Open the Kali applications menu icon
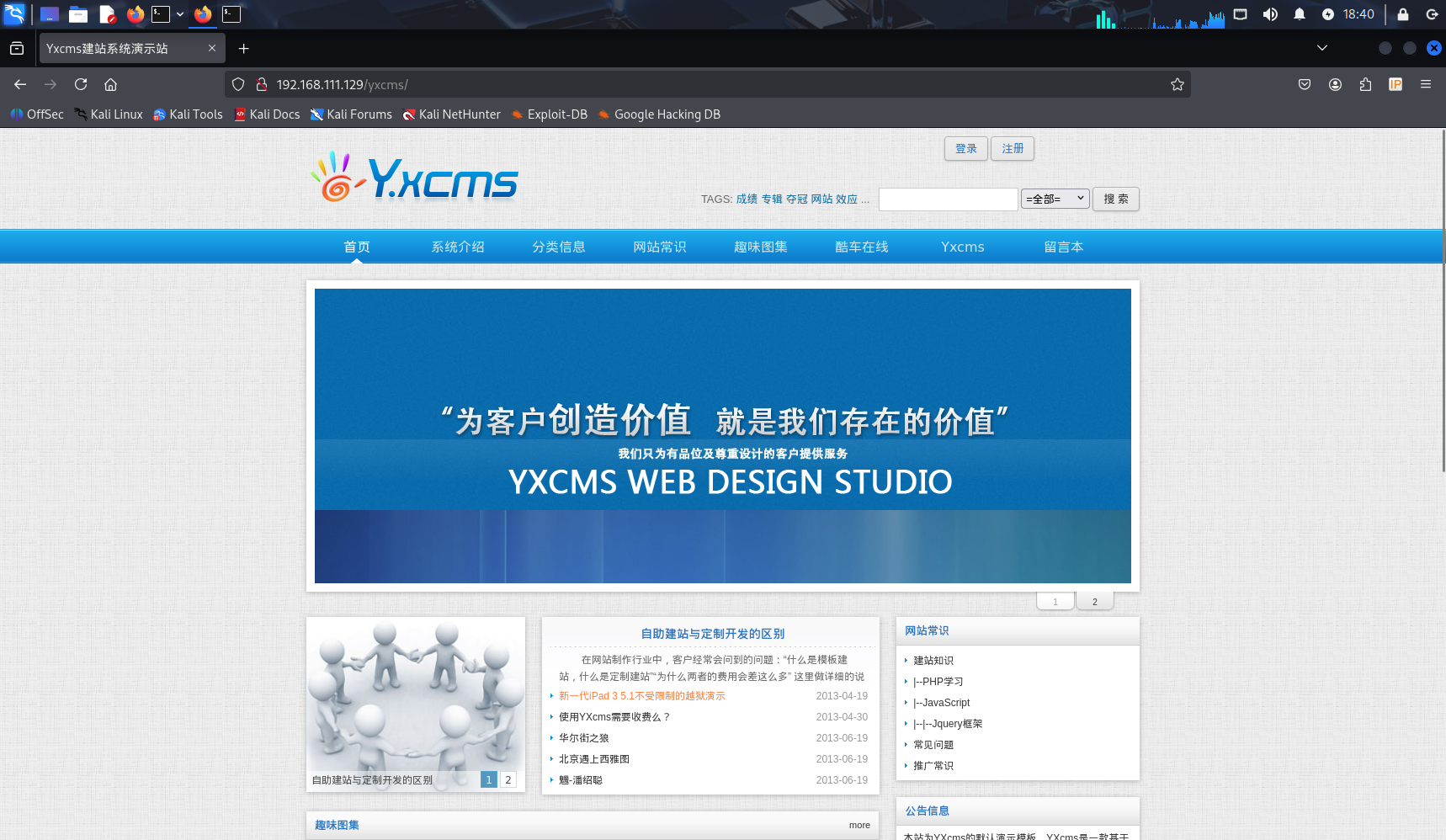The width and height of the screenshot is (1446, 840). [14, 14]
